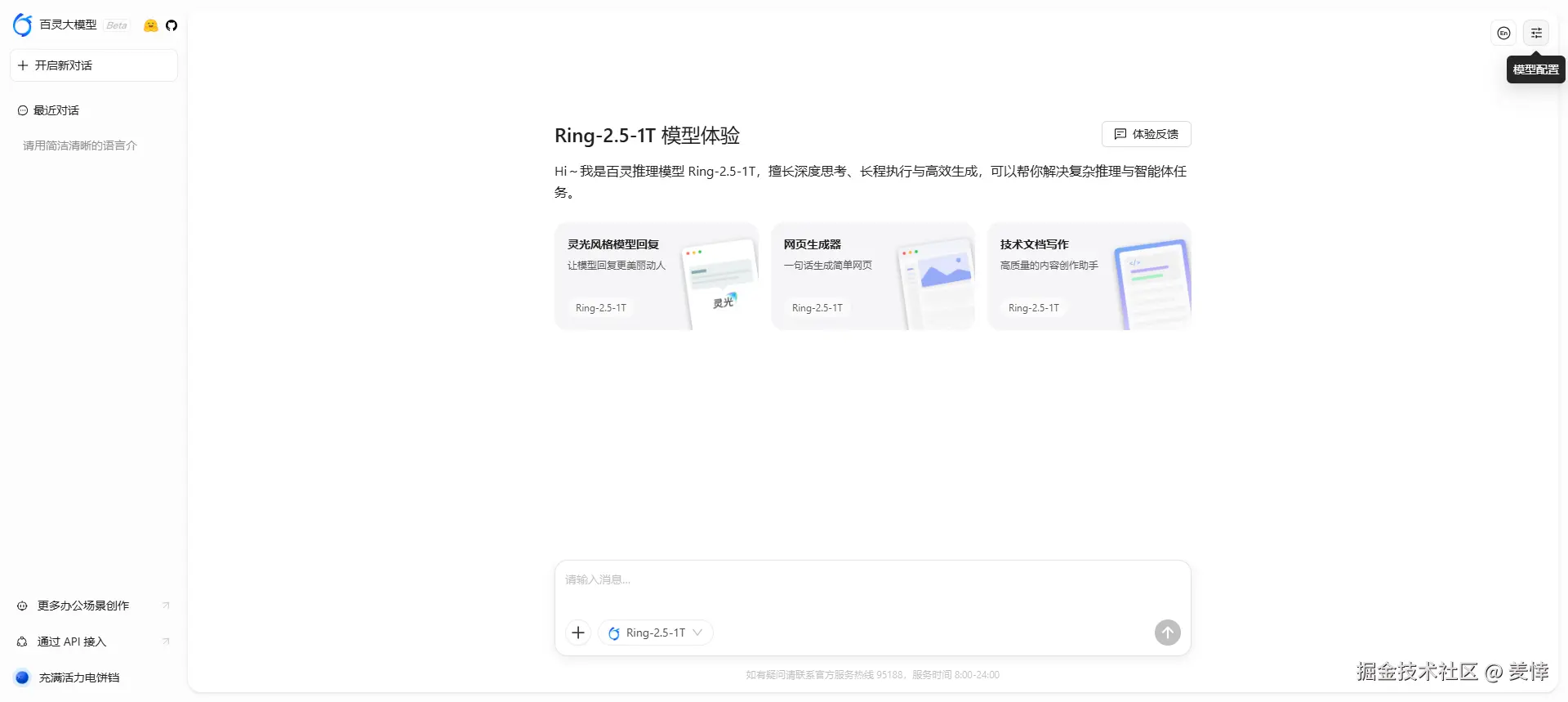Open the GitHub icon link
The image size is (1568, 702).
(171, 25)
